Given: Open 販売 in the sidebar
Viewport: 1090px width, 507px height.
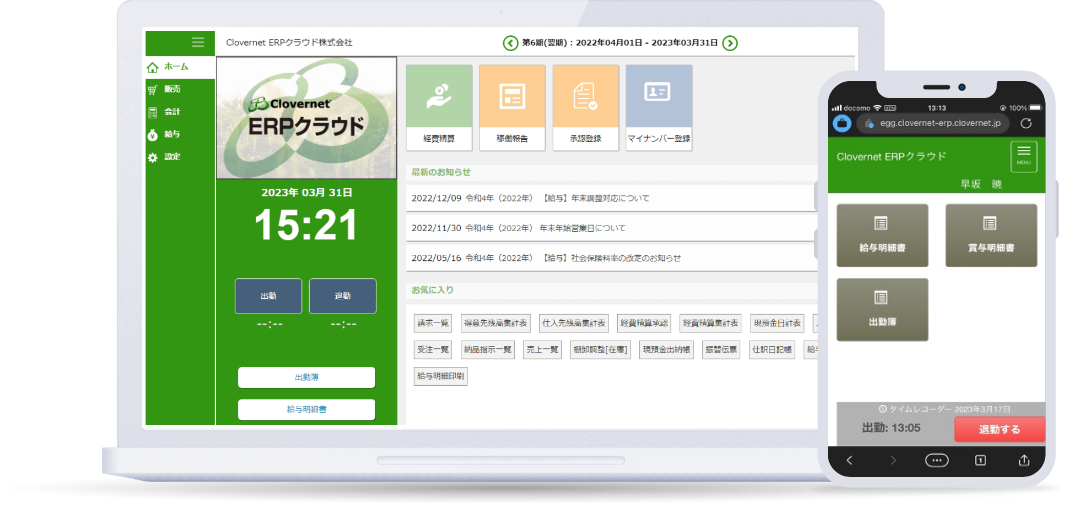Looking at the screenshot, I should [180, 90].
